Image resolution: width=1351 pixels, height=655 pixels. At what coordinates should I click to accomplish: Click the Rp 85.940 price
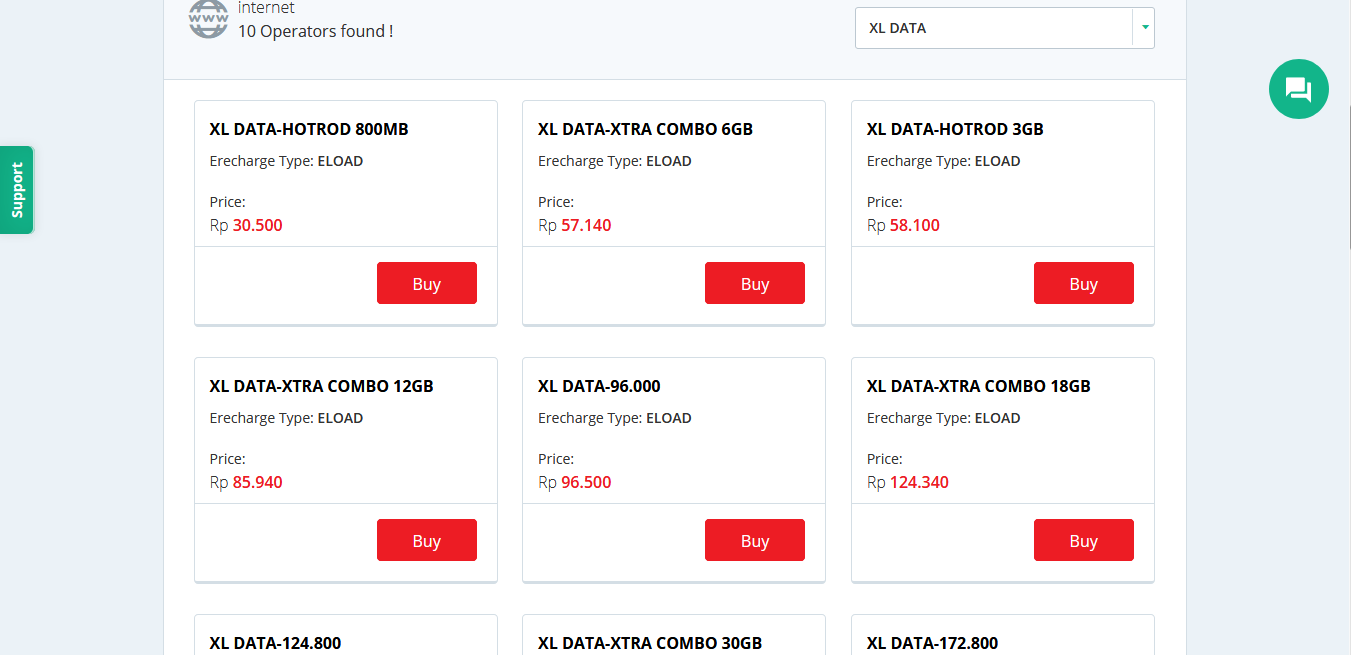click(246, 482)
